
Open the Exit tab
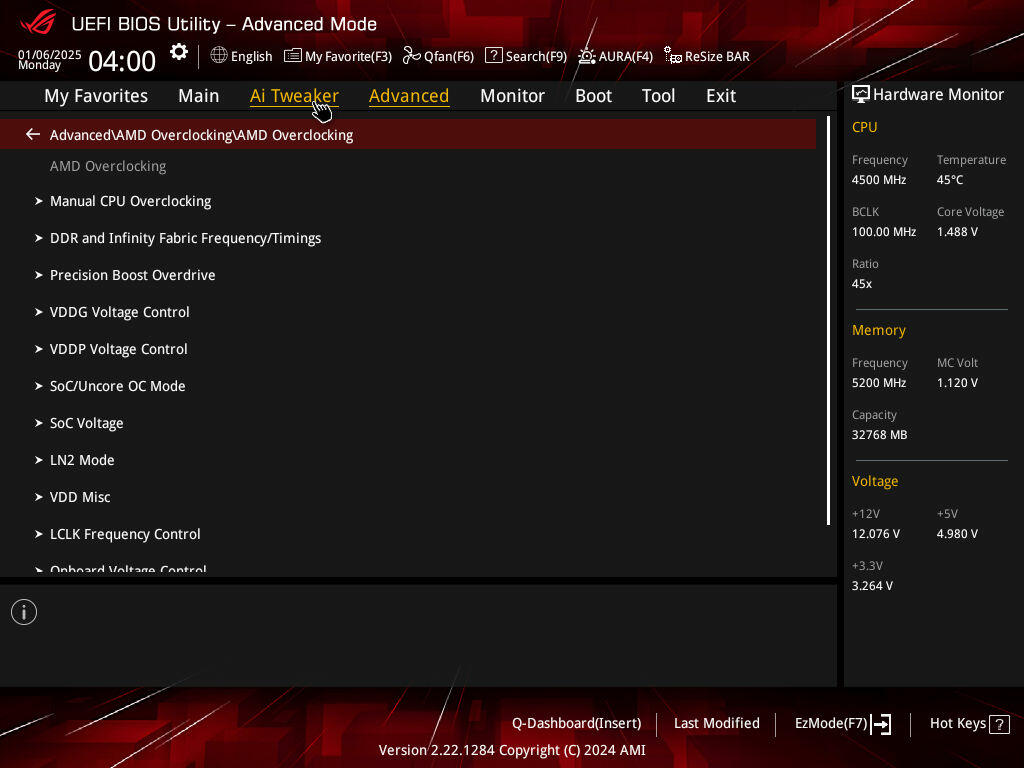click(x=721, y=96)
